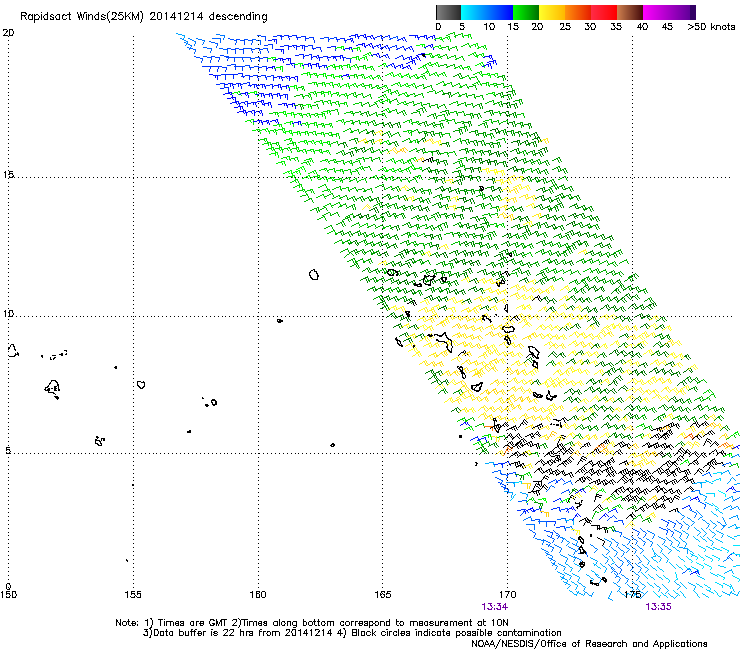Click the latitude label '15'

point(8,175)
